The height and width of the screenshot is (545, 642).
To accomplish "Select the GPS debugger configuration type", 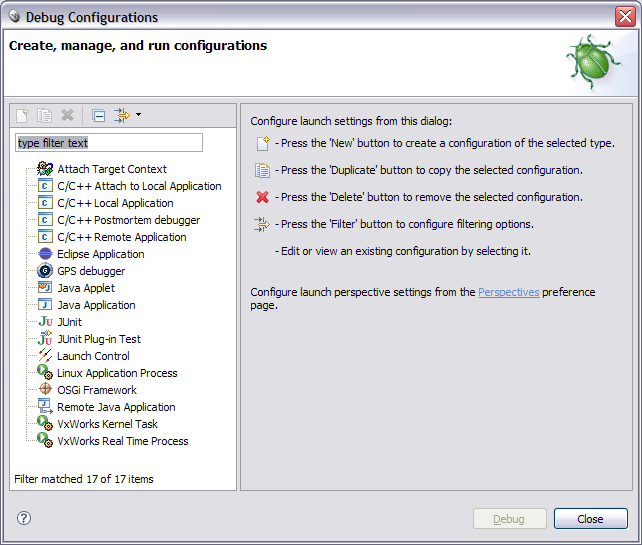I will (x=91, y=271).
